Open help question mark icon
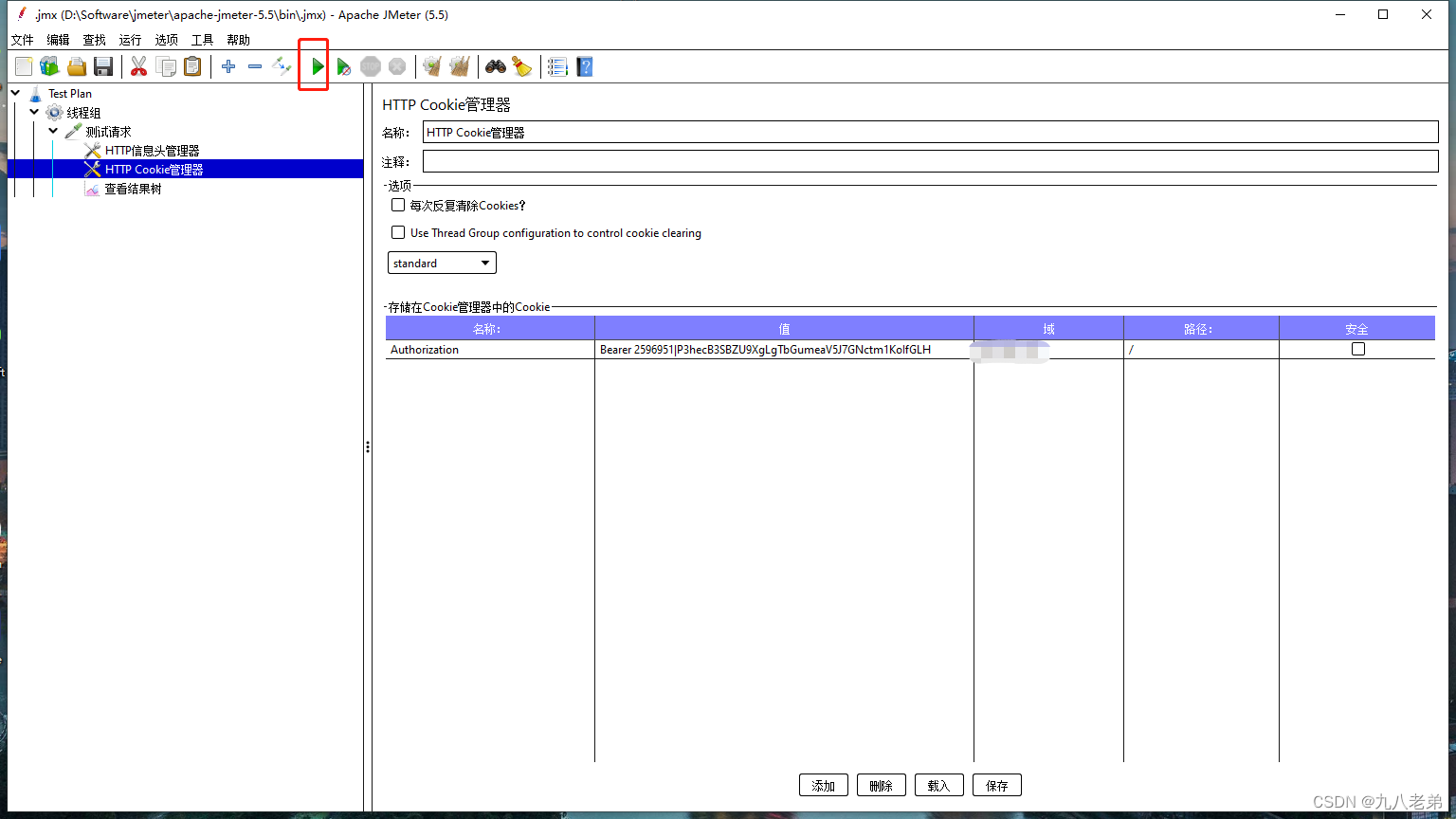This screenshot has height=819, width=1456. 585,66
